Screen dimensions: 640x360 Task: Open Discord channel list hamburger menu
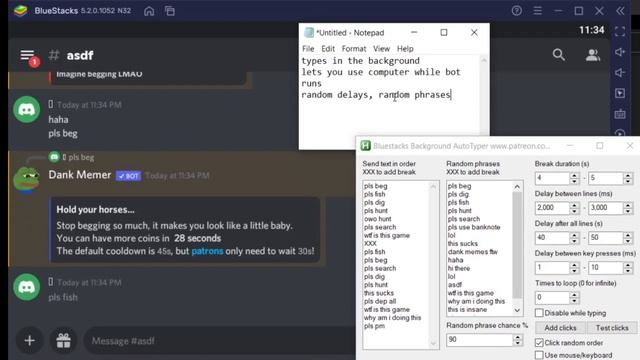click(x=27, y=55)
